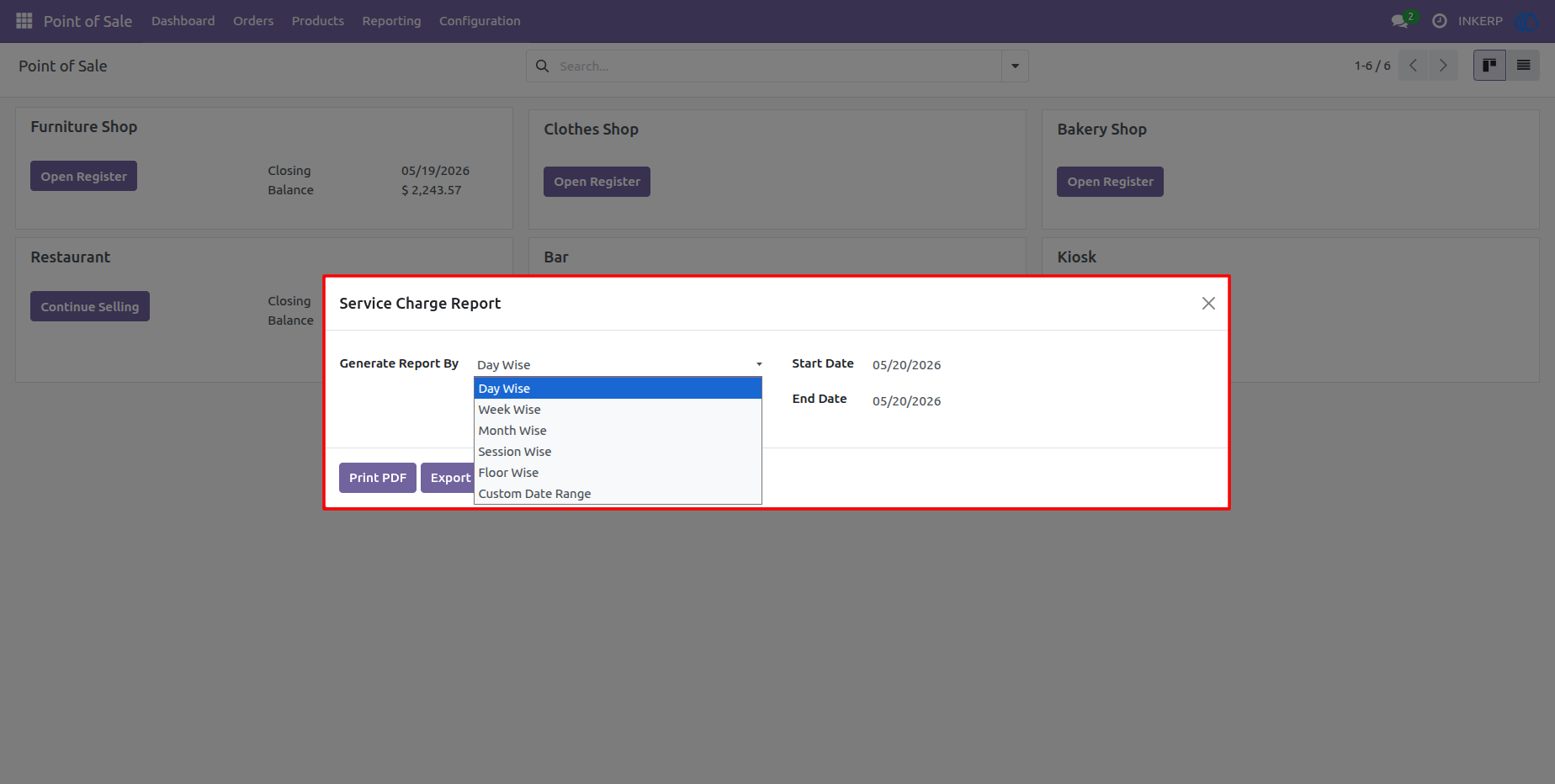Image resolution: width=1555 pixels, height=784 pixels.
Task: Click the user avatar icon
Action: (x=1526, y=21)
